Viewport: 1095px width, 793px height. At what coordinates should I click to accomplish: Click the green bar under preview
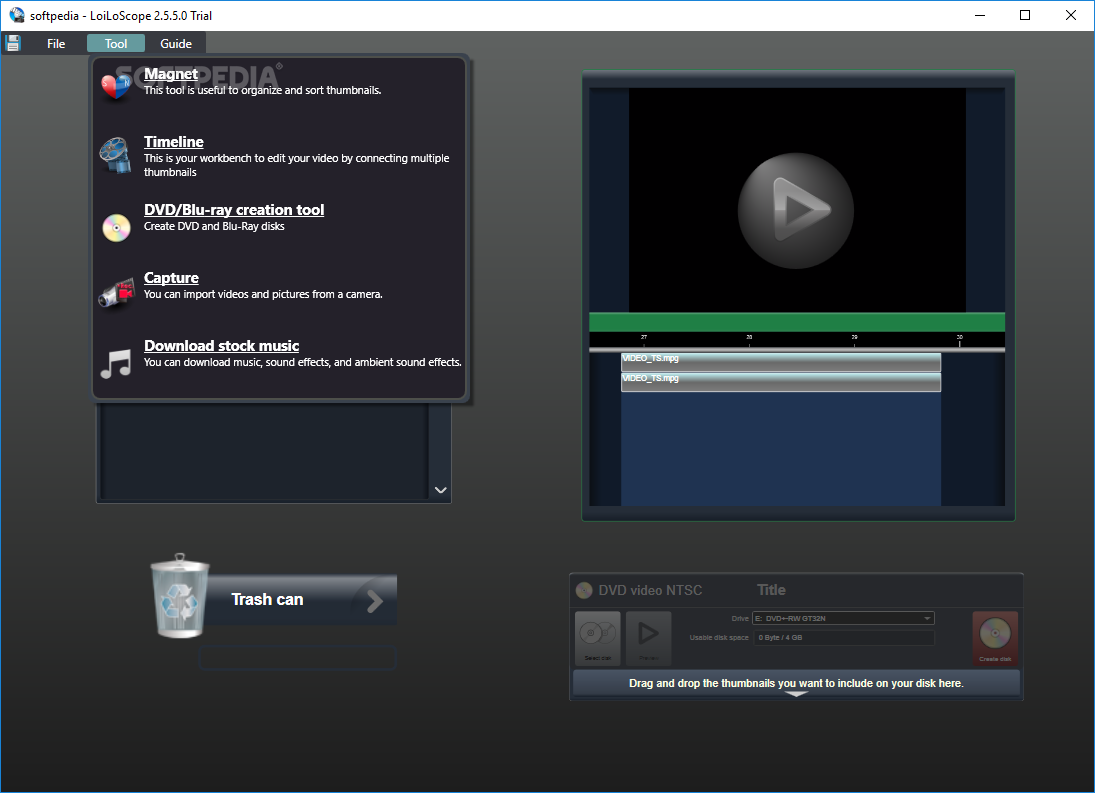click(x=797, y=322)
